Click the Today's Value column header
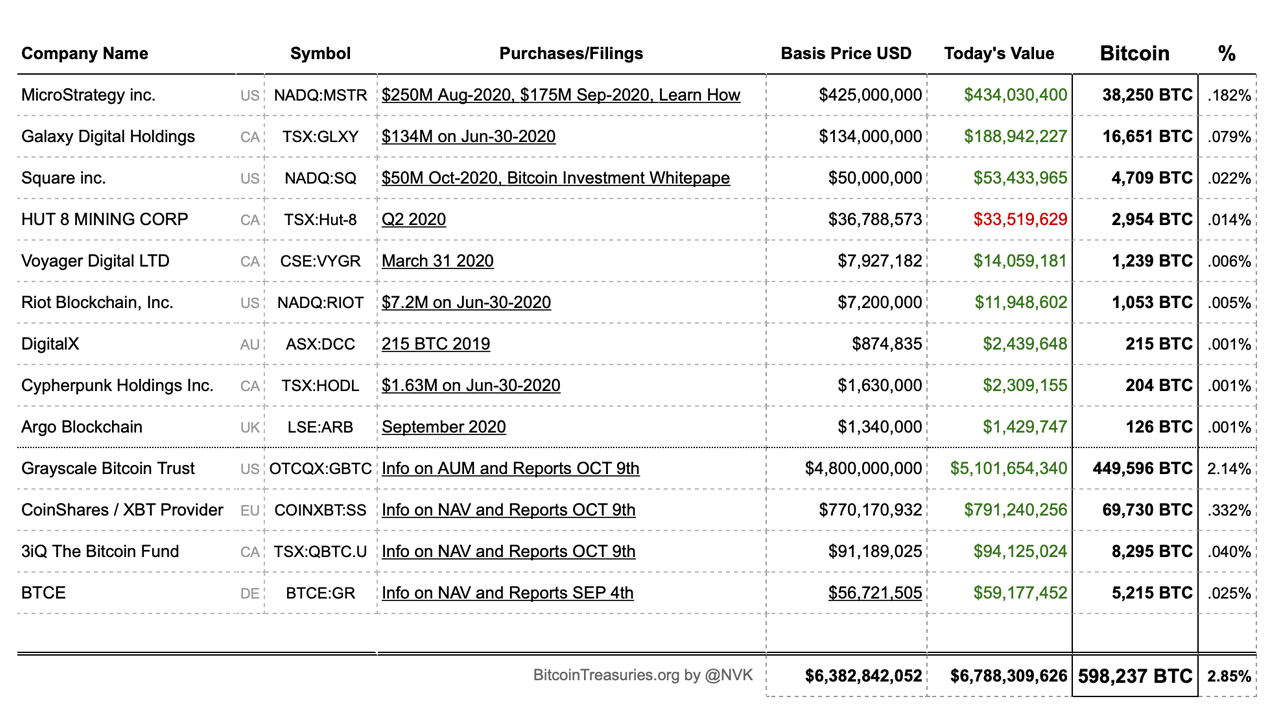 pyautogui.click(x=999, y=53)
